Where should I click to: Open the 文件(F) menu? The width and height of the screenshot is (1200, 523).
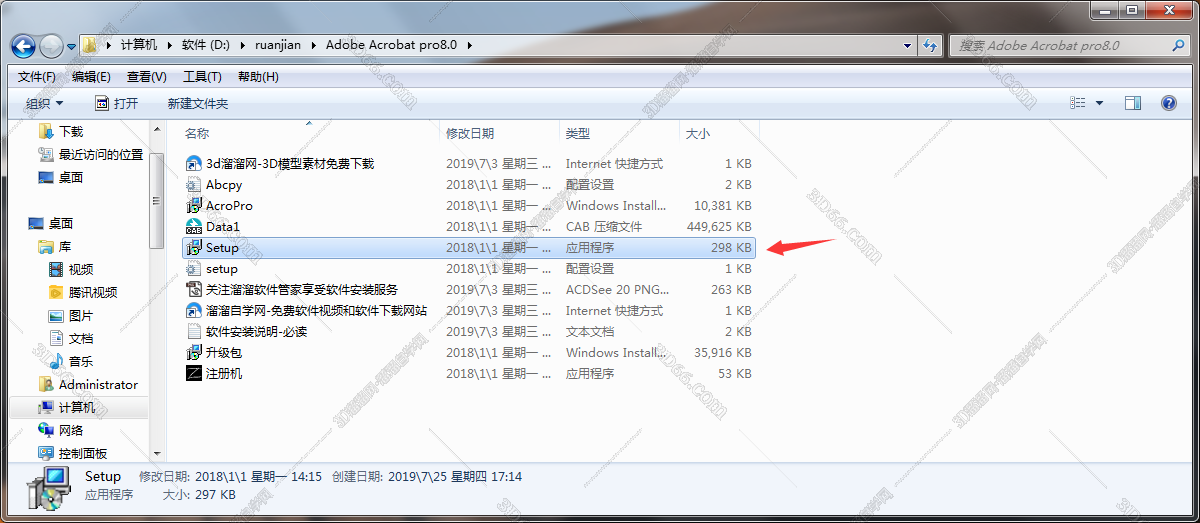point(37,77)
